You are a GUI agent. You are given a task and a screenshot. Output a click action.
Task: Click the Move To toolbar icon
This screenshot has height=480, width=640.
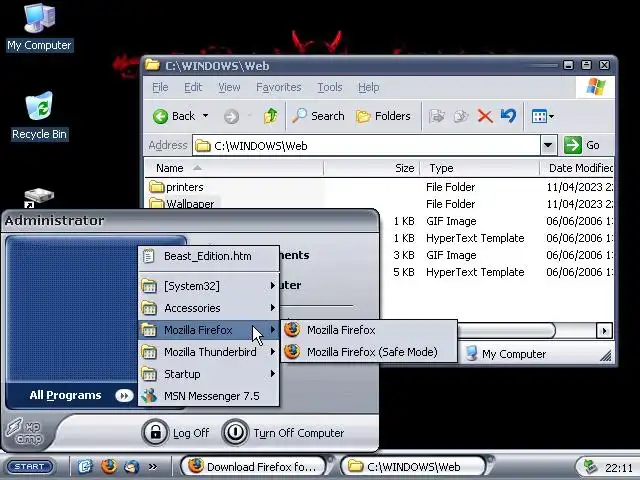point(436,116)
